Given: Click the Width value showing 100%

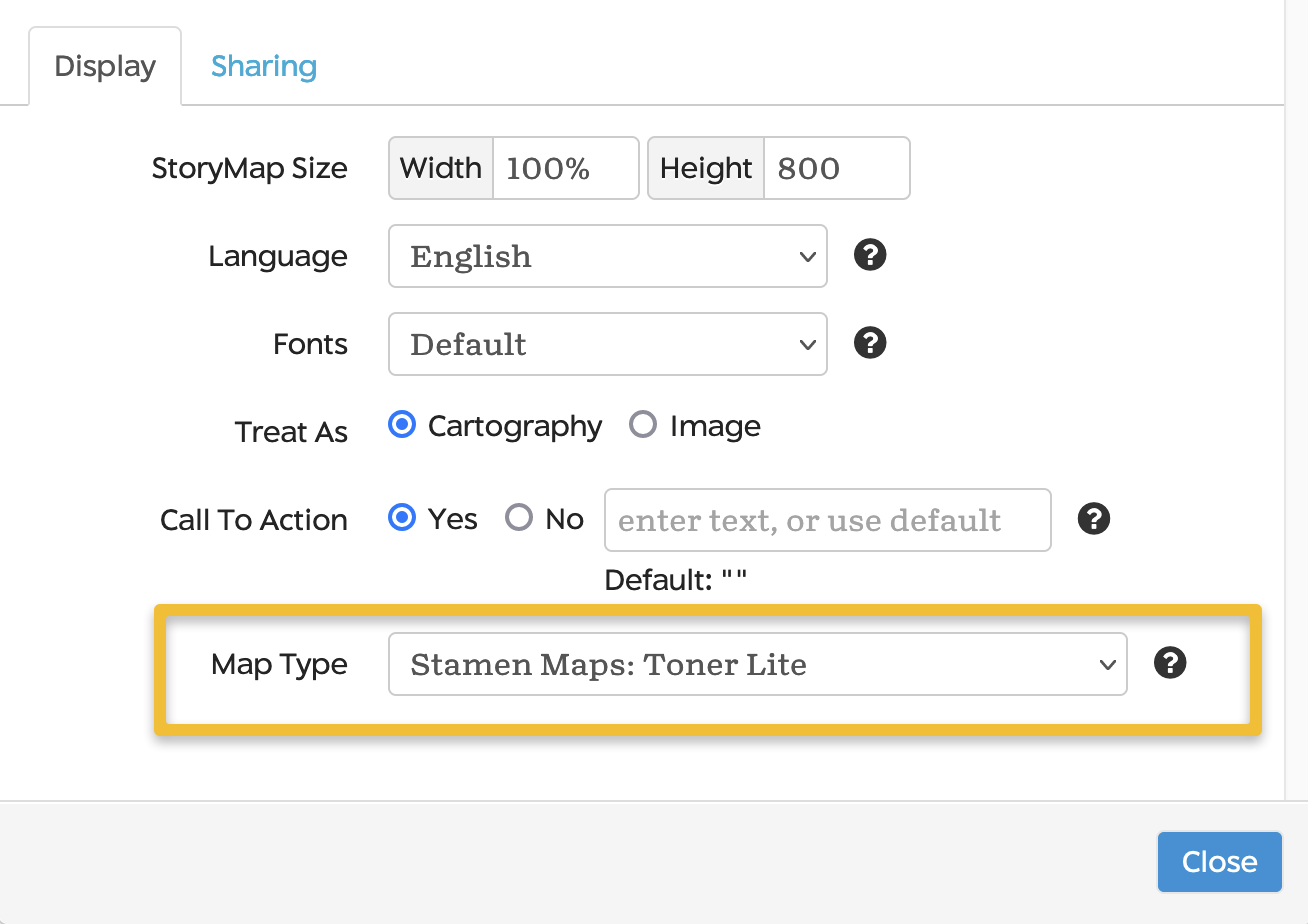Looking at the screenshot, I should pos(565,168).
